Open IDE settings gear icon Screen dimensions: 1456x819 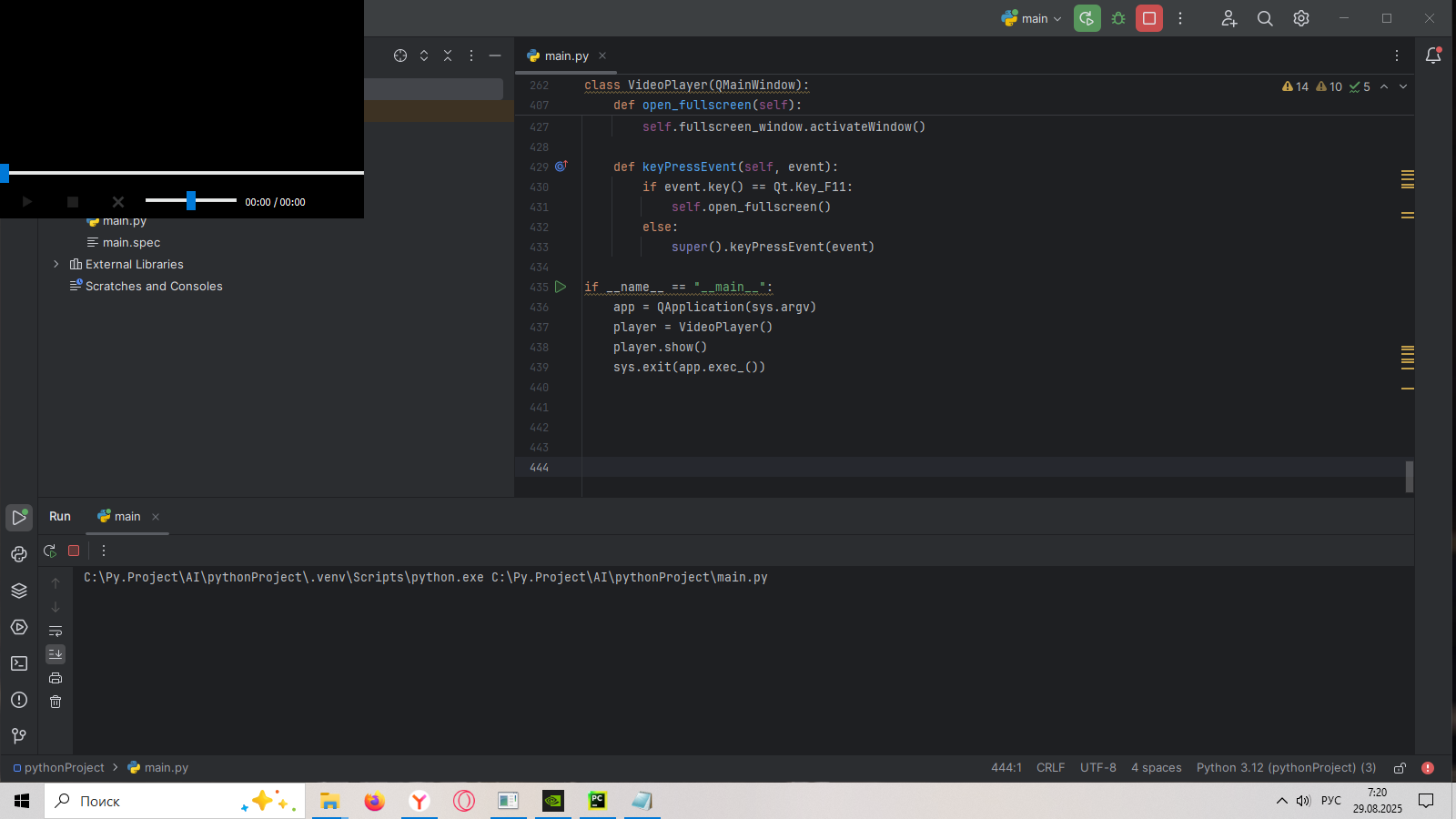click(x=1301, y=18)
